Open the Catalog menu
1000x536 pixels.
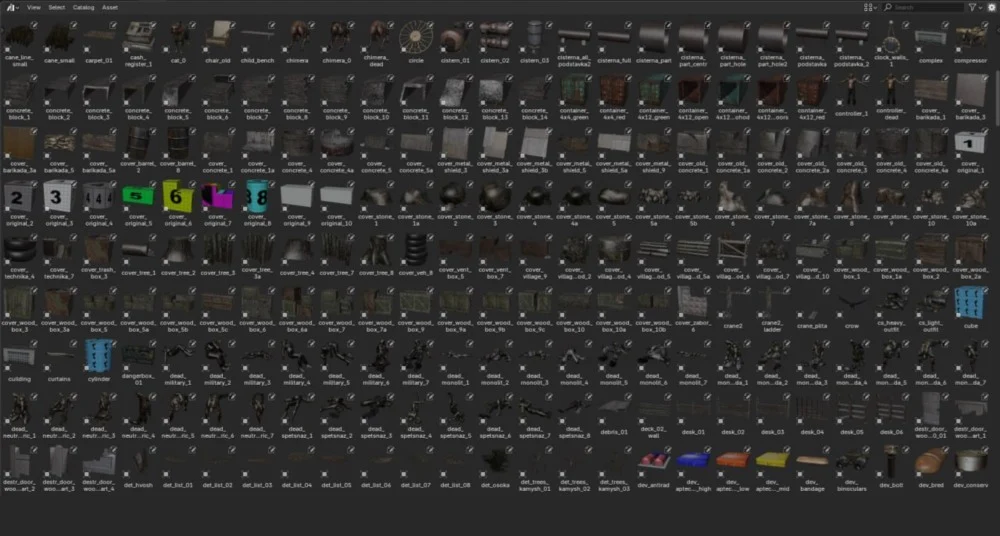[83, 7]
